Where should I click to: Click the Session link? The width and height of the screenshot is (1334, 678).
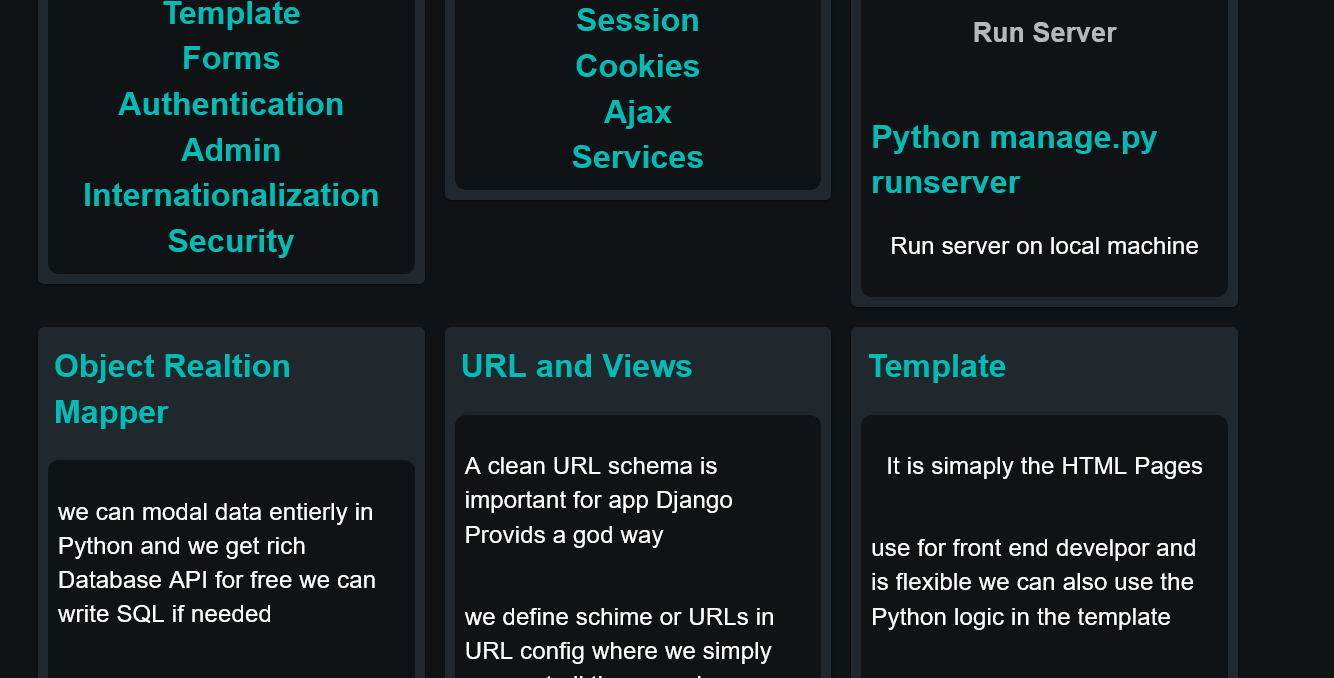point(637,21)
